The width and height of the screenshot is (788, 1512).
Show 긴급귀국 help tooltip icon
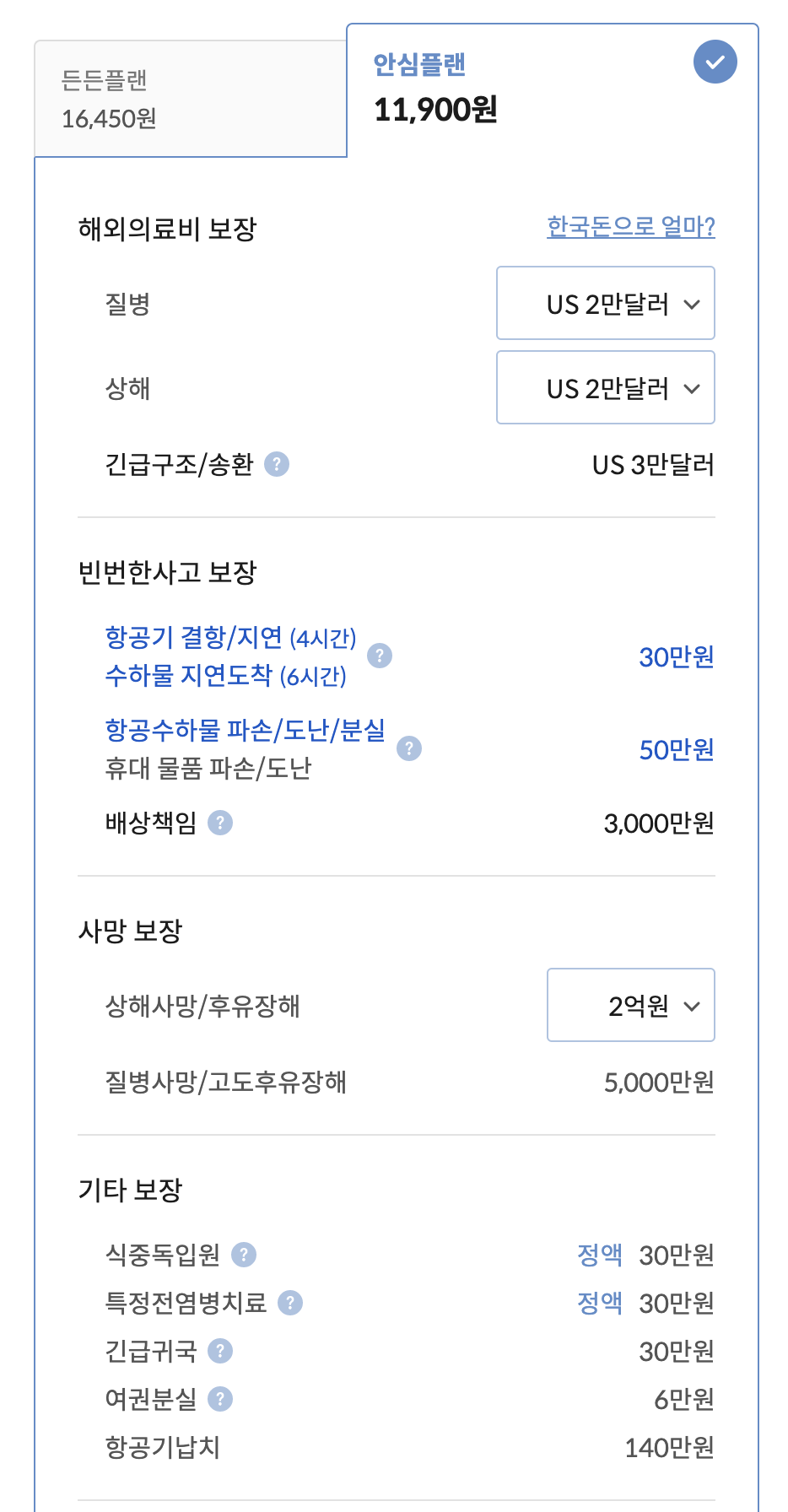[220, 1351]
